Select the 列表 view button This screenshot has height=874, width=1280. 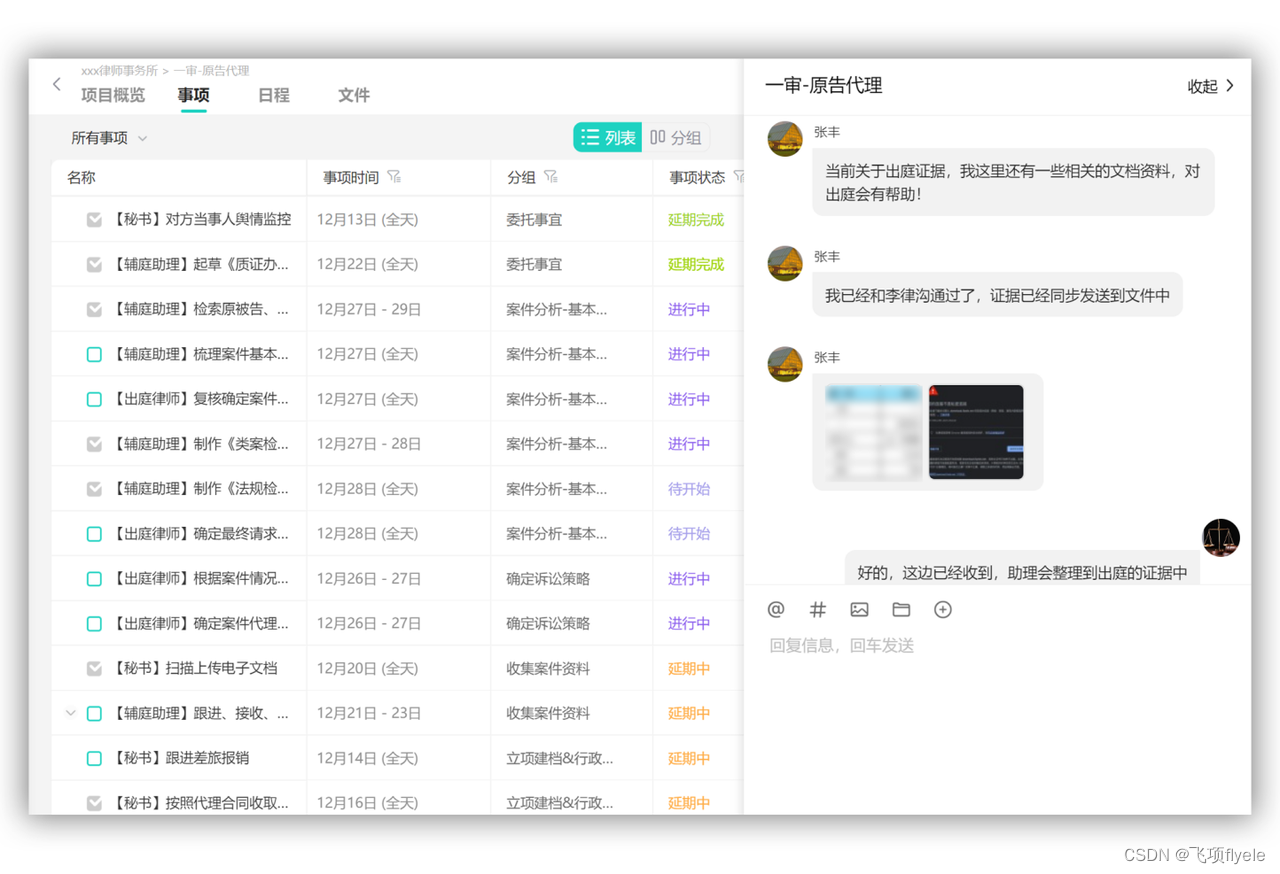(x=608, y=138)
